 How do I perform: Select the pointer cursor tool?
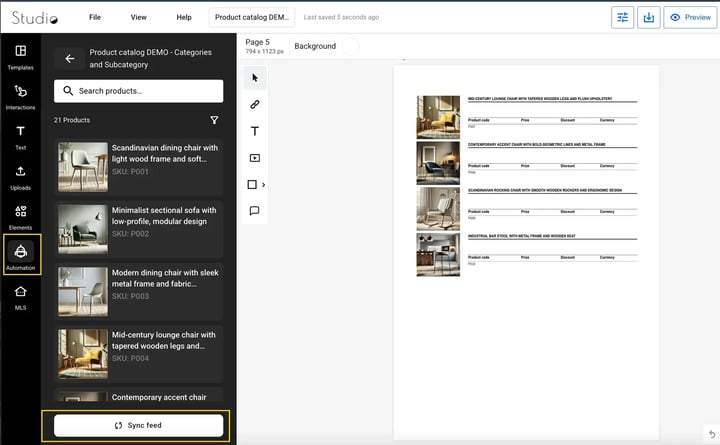point(255,78)
